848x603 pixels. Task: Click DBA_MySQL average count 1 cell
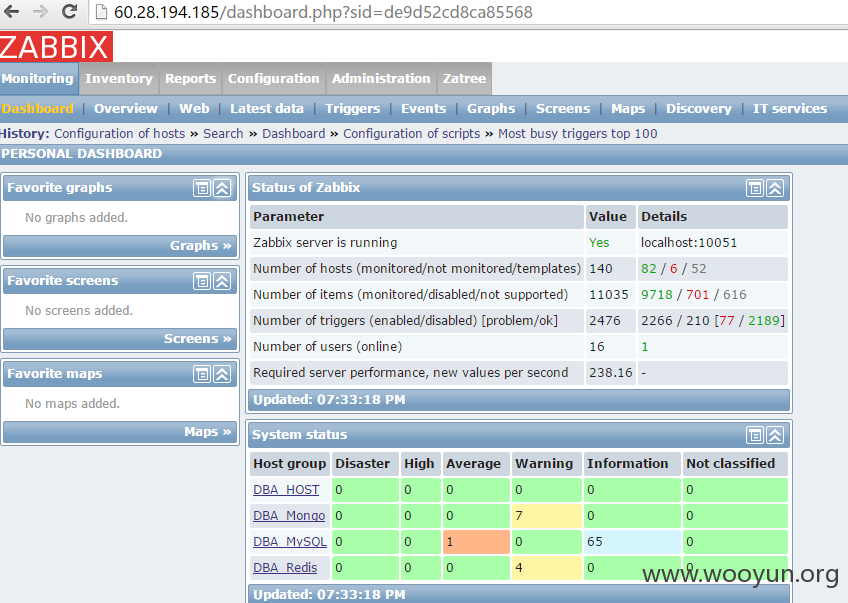point(476,541)
